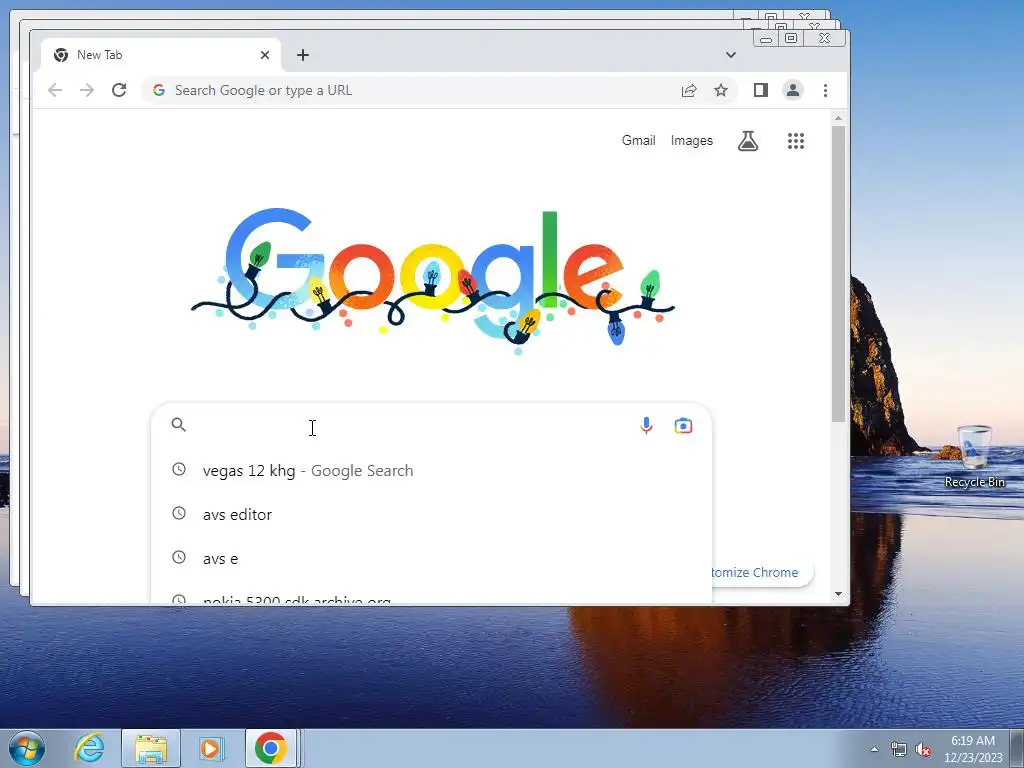Select the New Tab tab
Screen dimensions: 1024x768
tap(161, 55)
